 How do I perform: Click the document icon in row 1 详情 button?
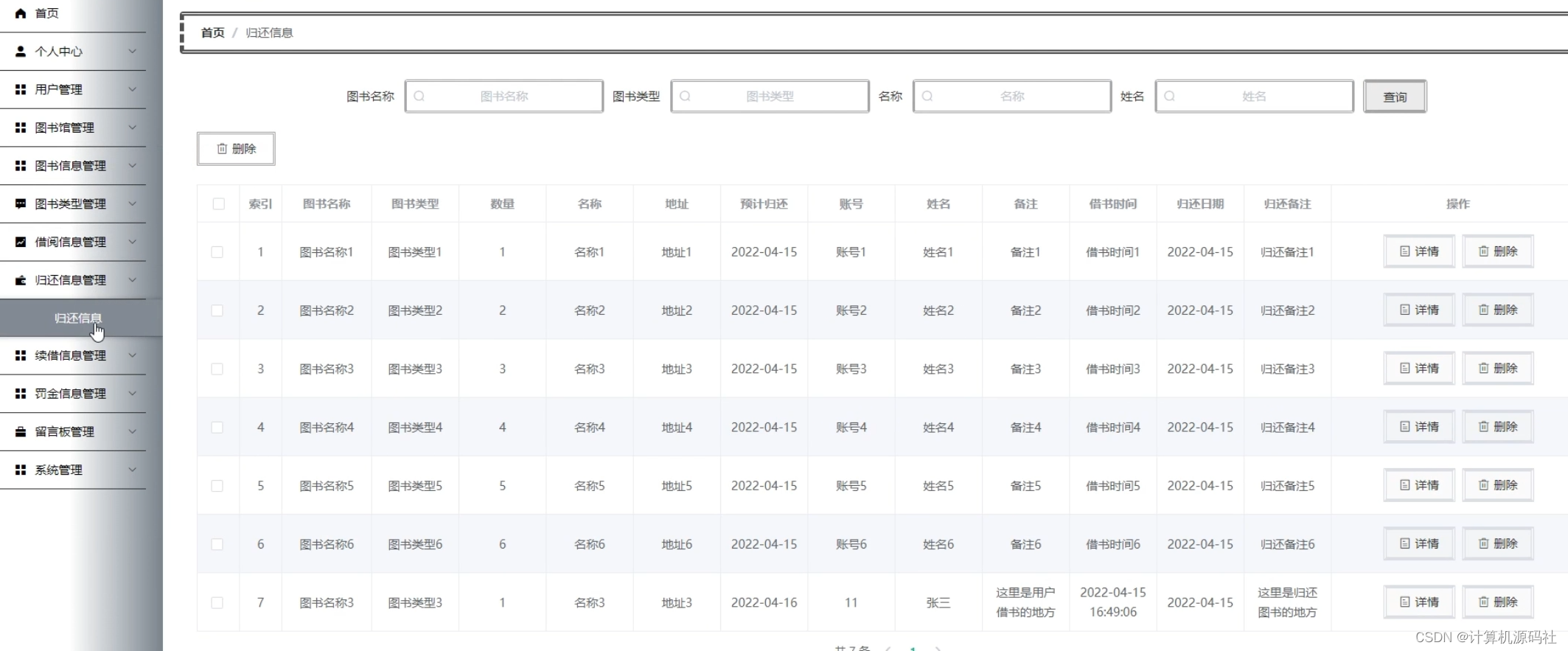pyautogui.click(x=1404, y=251)
